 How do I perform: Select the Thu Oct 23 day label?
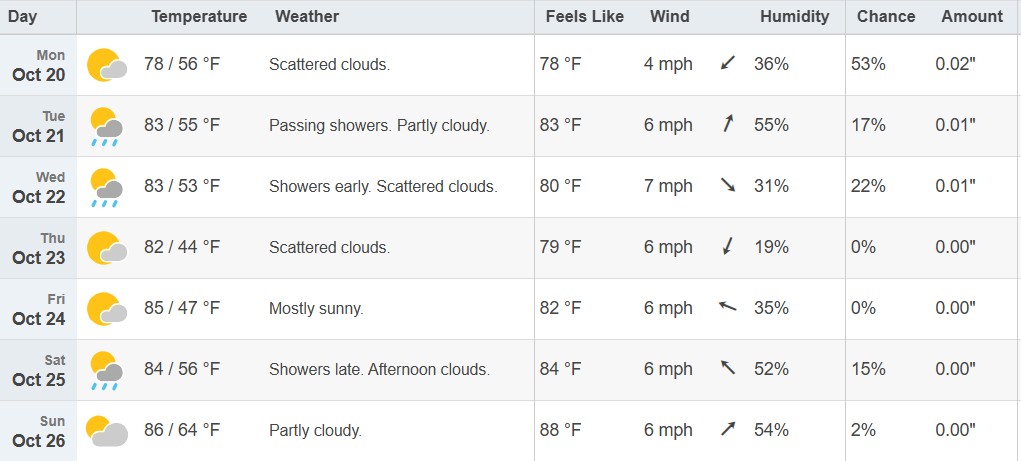pos(39,248)
